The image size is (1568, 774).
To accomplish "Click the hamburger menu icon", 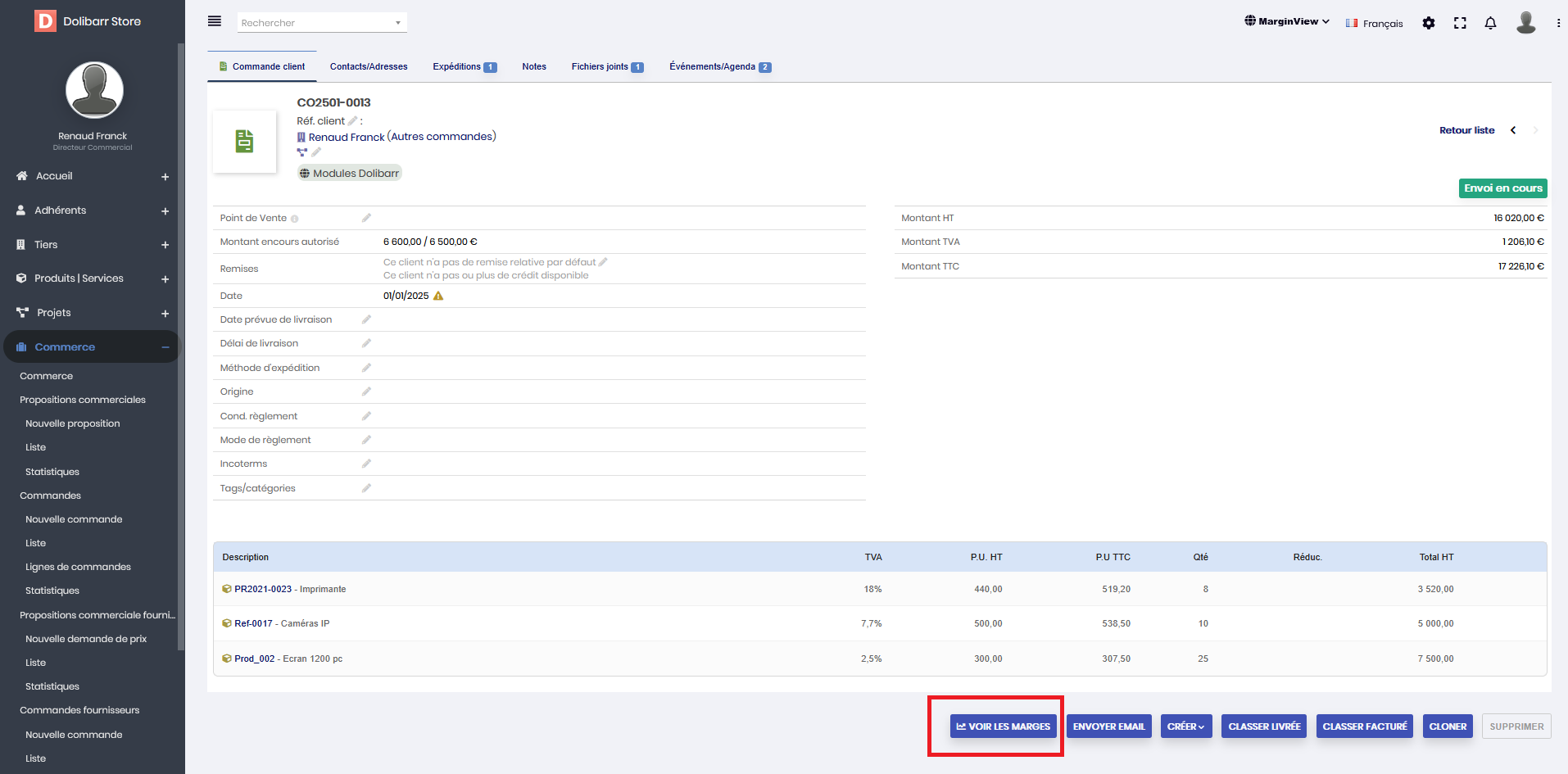I will (x=215, y=21).
